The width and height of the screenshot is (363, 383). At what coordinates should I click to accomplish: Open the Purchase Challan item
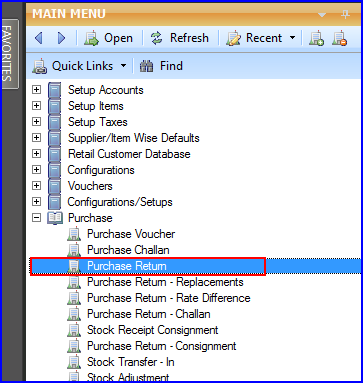click(x=128, y=250)
